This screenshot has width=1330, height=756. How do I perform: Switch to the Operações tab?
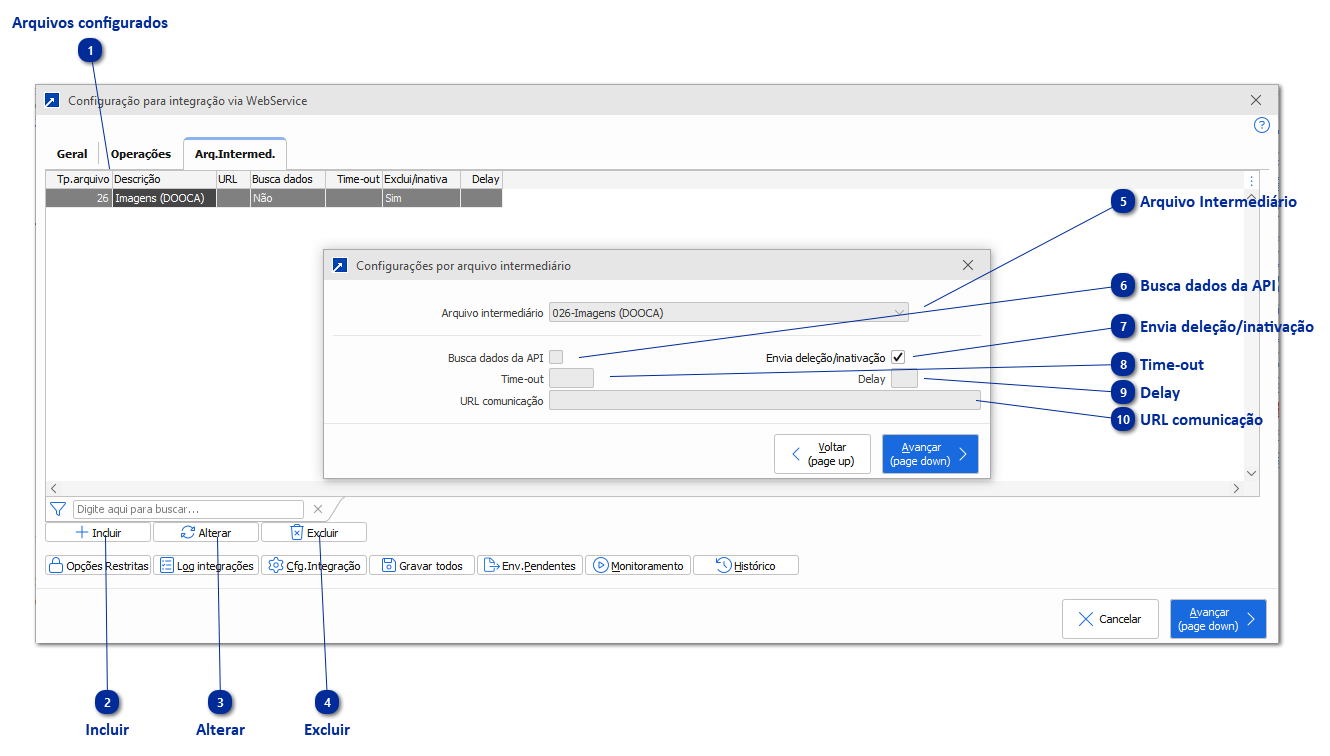tap(140, 153)
